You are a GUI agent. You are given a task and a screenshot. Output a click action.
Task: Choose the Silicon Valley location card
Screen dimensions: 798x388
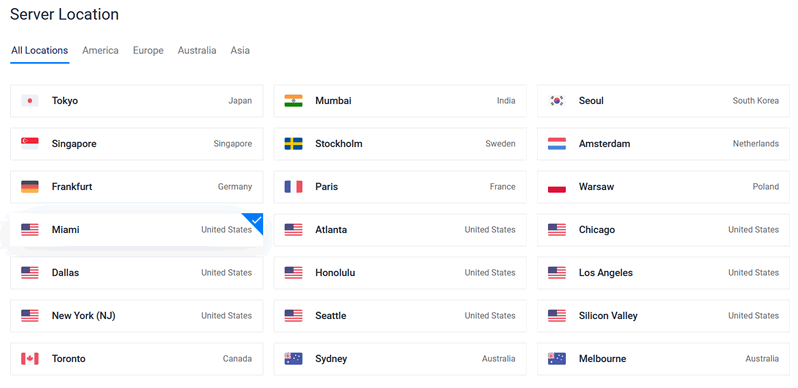pos(663,316)
